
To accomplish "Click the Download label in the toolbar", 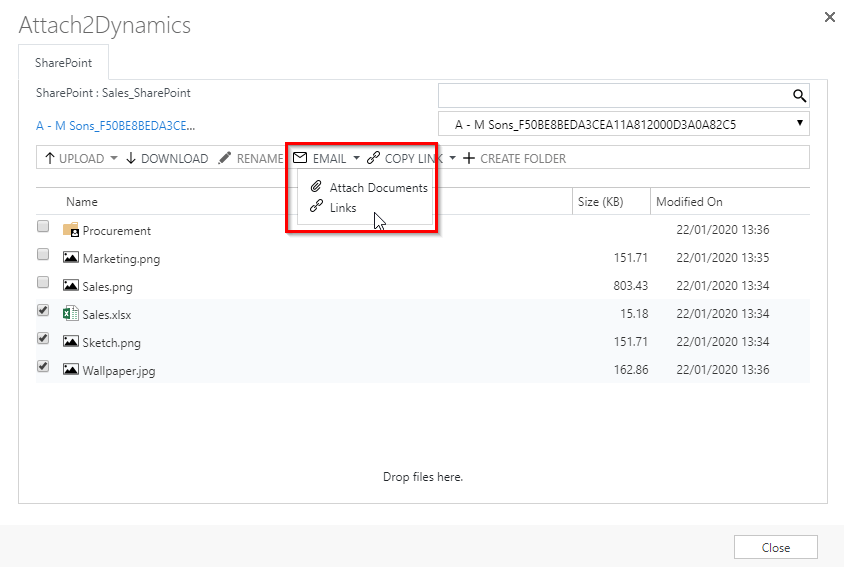I will (174, 159).
